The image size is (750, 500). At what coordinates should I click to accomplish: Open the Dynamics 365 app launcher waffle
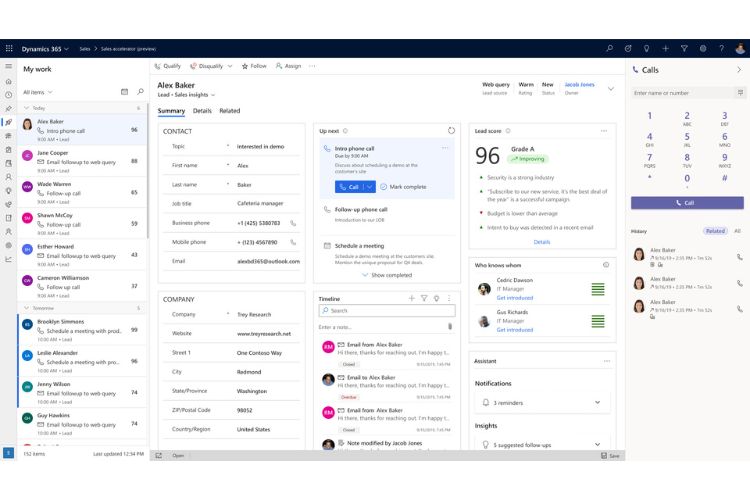point(9,48)
